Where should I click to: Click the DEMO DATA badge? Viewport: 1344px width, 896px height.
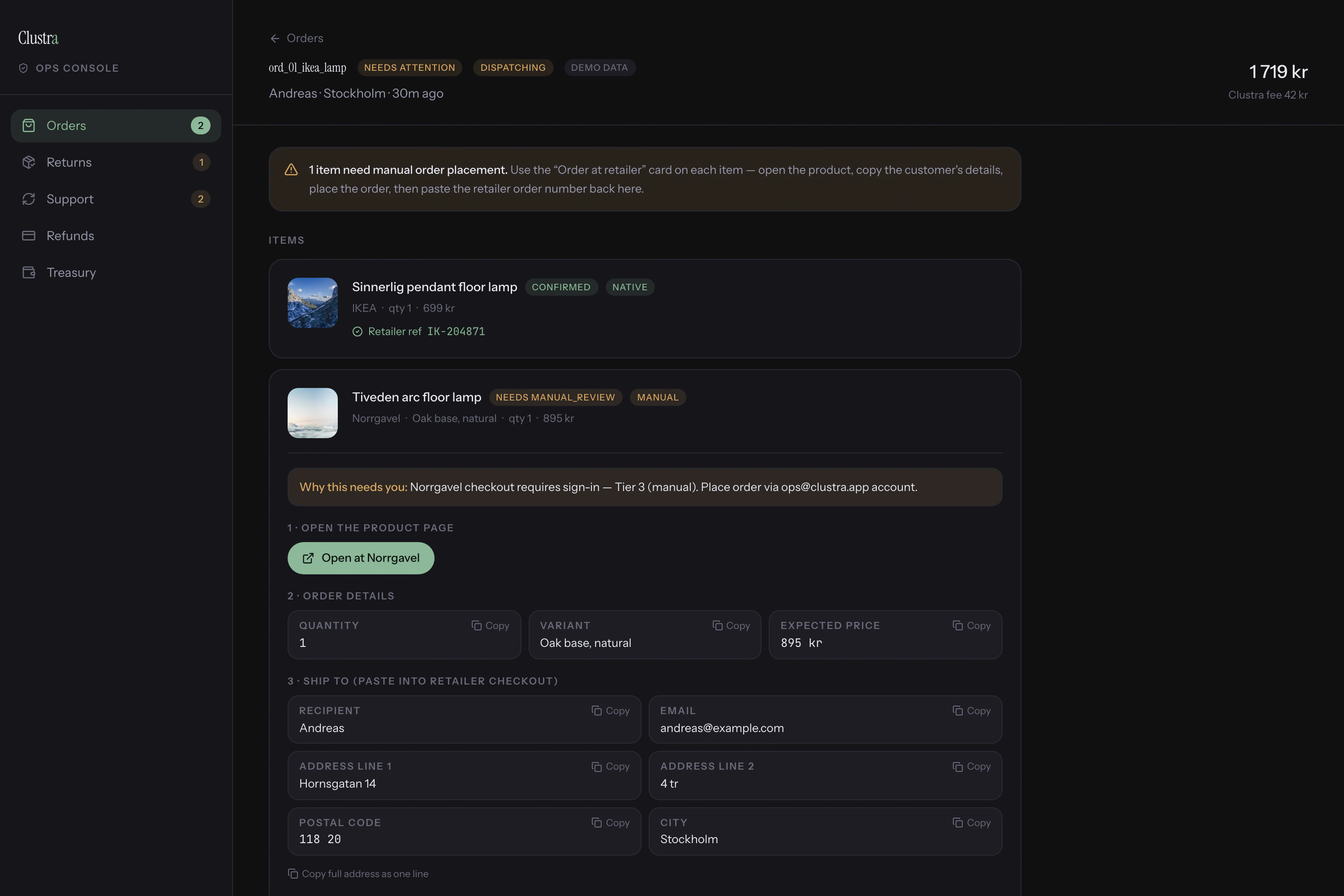(599, 68)
